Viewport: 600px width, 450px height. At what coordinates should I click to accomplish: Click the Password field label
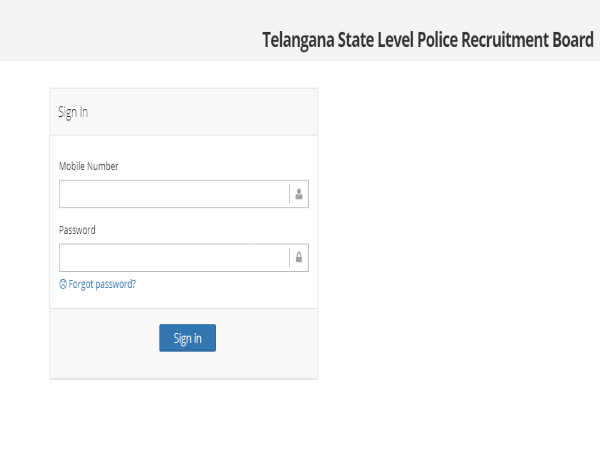tap(77, 230)
